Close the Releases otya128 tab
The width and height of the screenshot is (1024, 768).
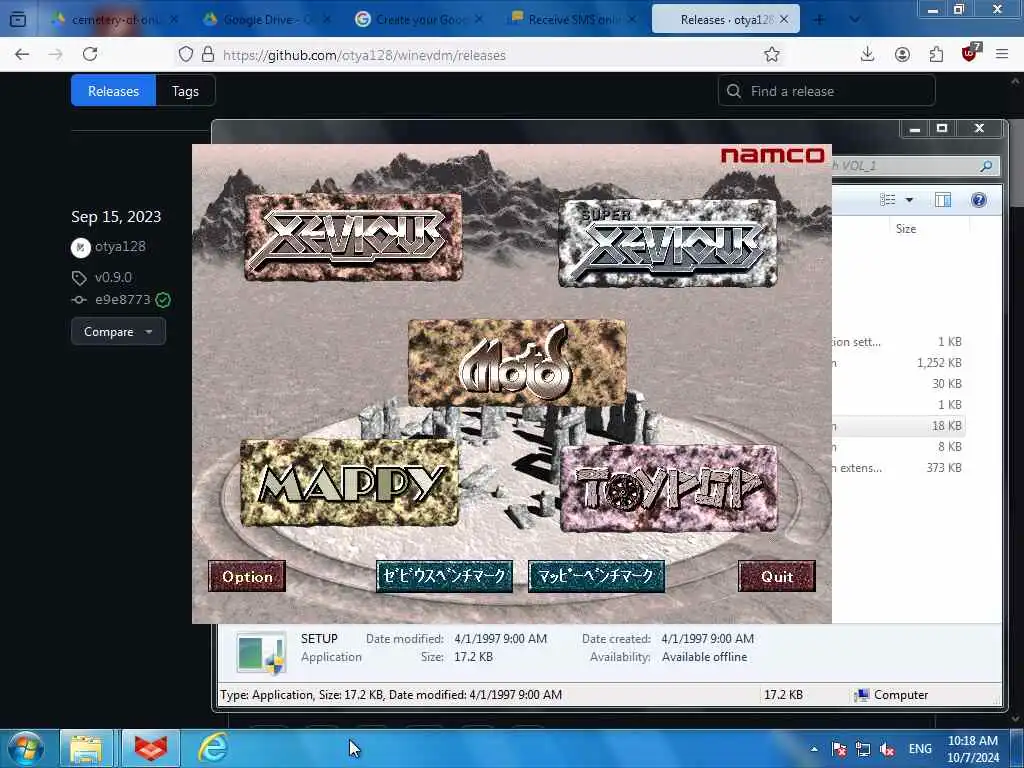click(x=784, y=20)
